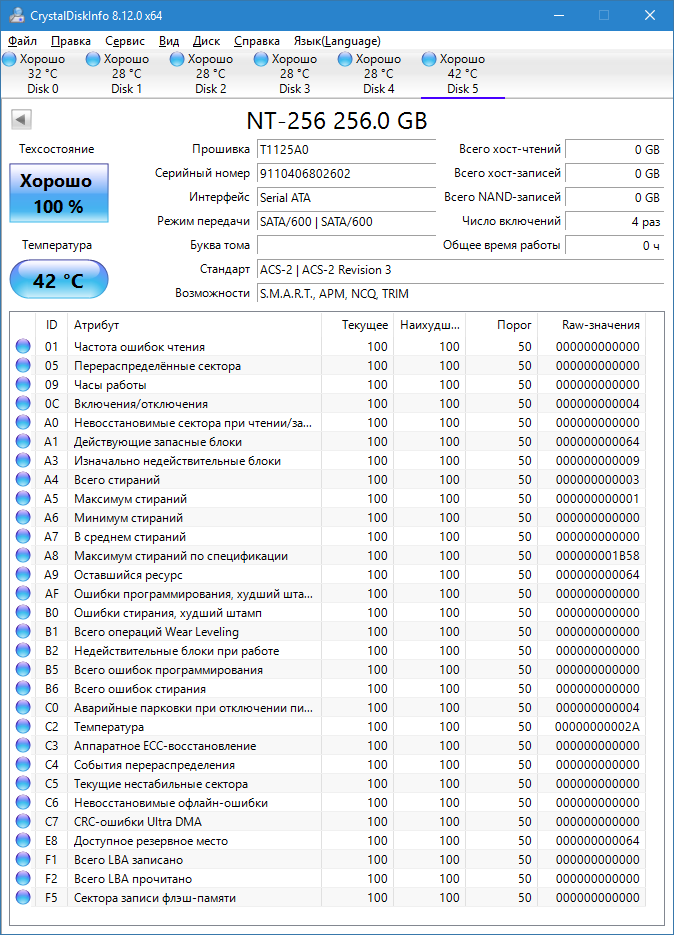Click the previous disk arrow button

pos(21,119)
